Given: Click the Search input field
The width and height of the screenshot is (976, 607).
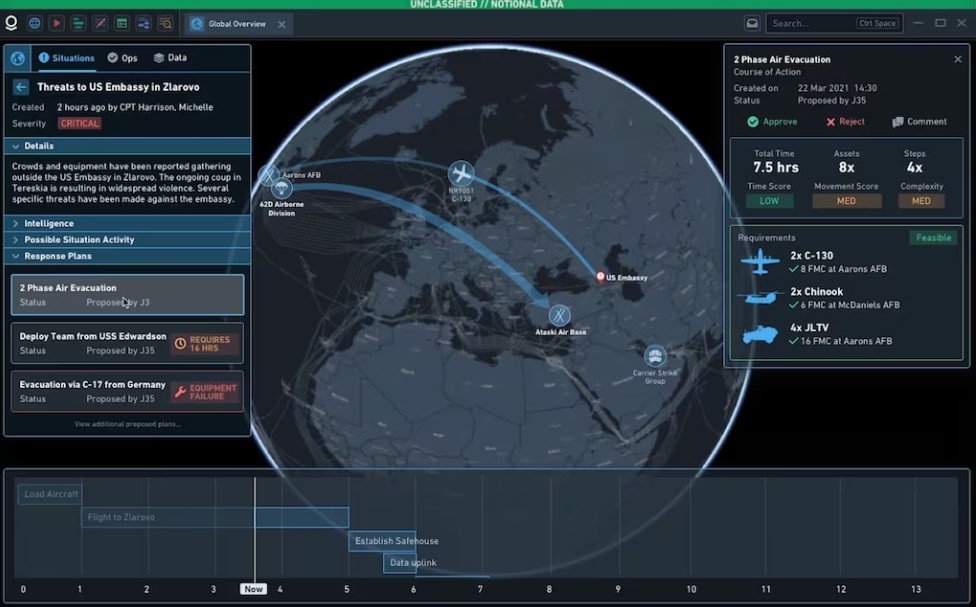Looking at the screenshot, I should click(810, 23).
